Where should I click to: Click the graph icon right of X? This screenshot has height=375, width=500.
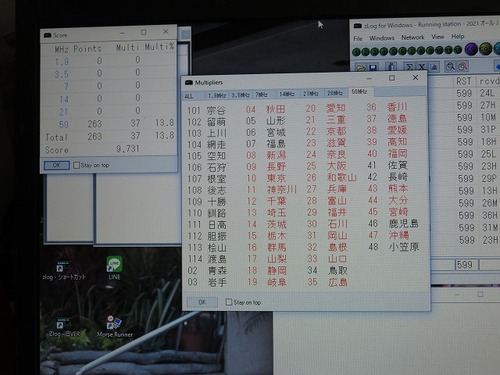tap(434, 67)
